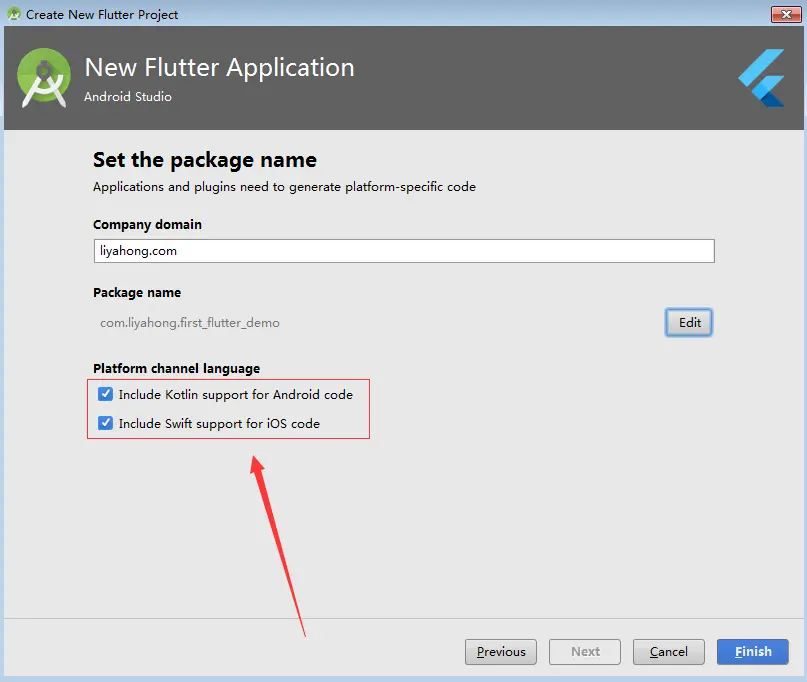The width and height of the screenshot is (807, 682).
Task: Click the small title bar app icon
Action: pos(14,14)
